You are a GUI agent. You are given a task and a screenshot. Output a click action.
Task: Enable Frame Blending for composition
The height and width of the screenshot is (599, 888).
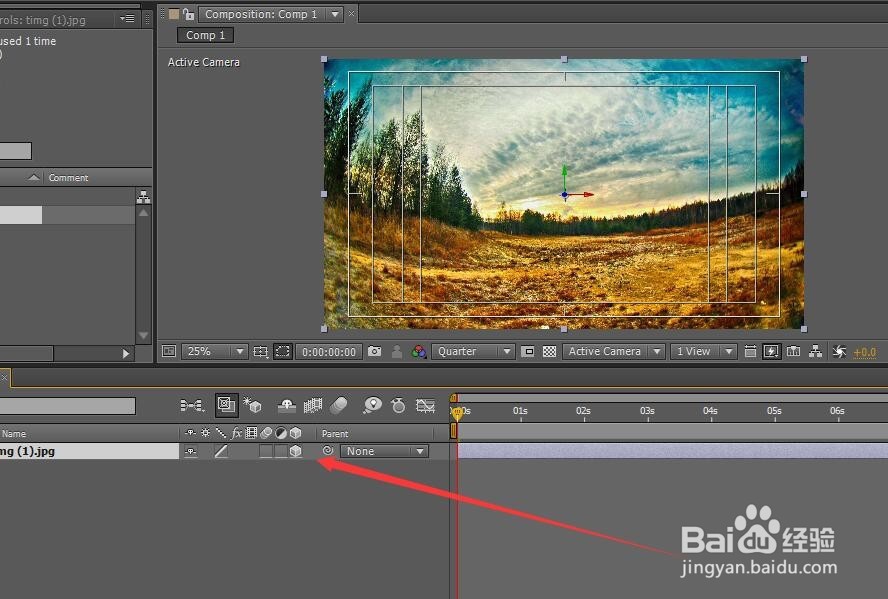[313, 405]
